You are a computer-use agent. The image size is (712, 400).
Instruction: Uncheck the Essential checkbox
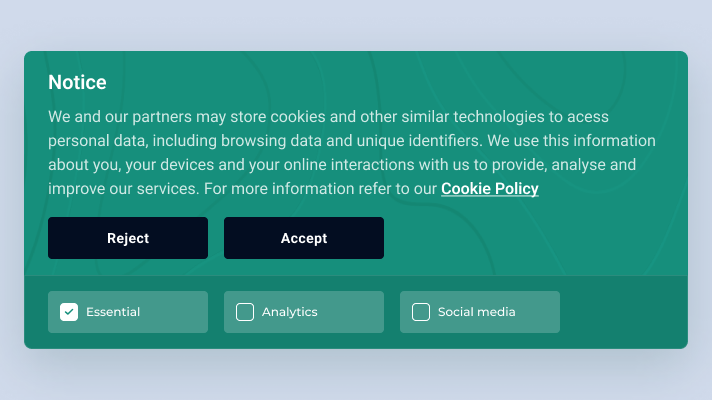[69, 312]
